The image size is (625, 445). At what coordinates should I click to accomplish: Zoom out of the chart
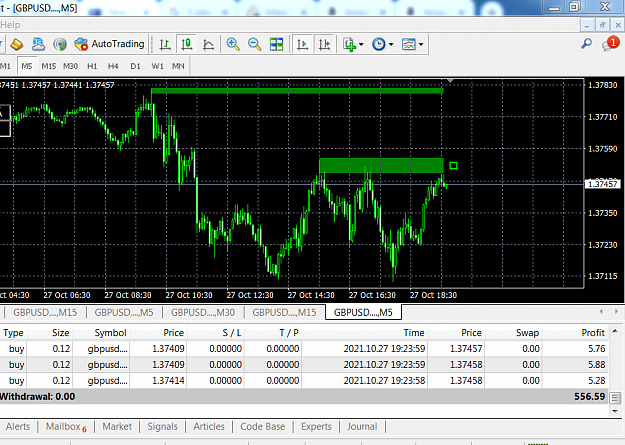click(x=254, y=44)
